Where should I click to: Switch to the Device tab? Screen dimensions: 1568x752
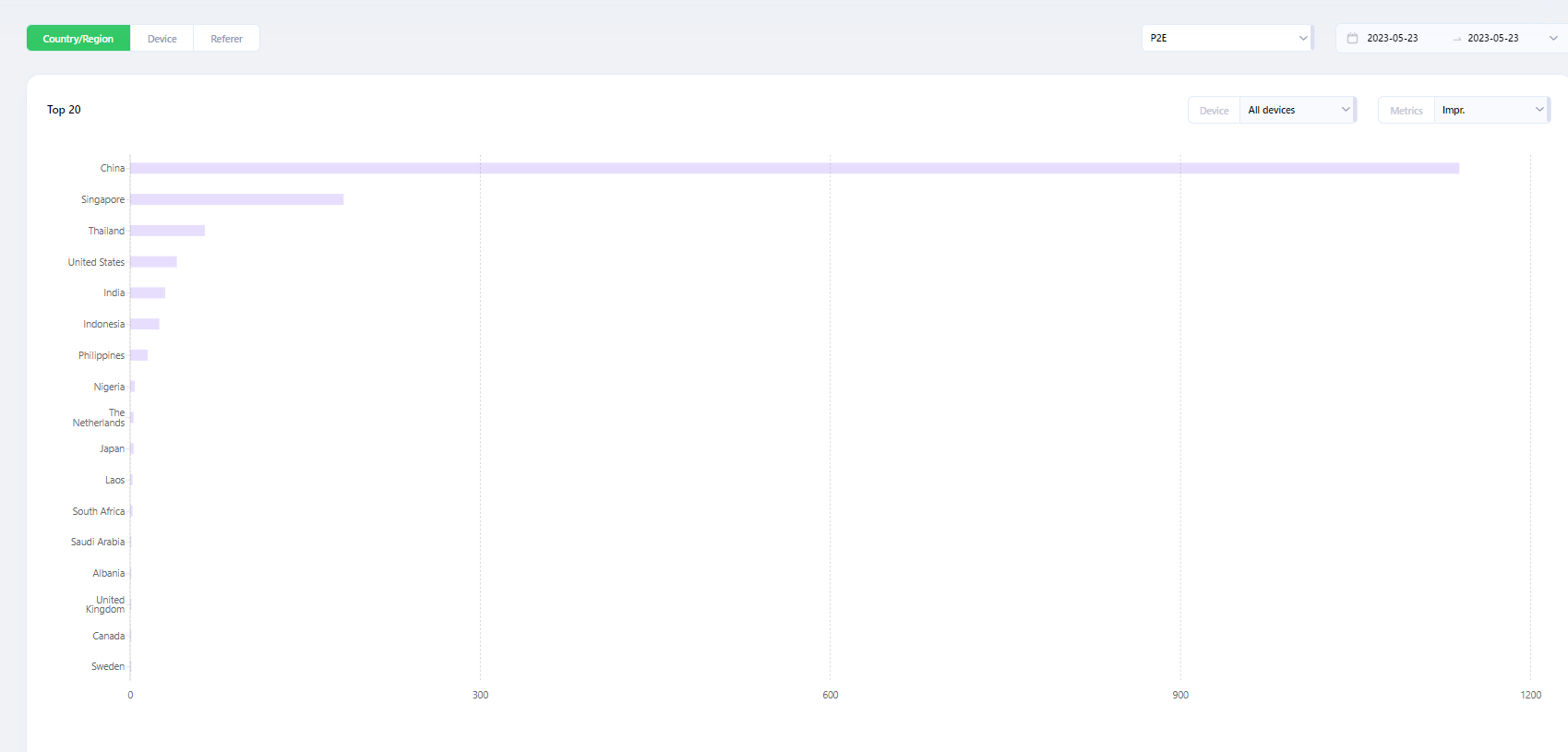pos(162,39)
